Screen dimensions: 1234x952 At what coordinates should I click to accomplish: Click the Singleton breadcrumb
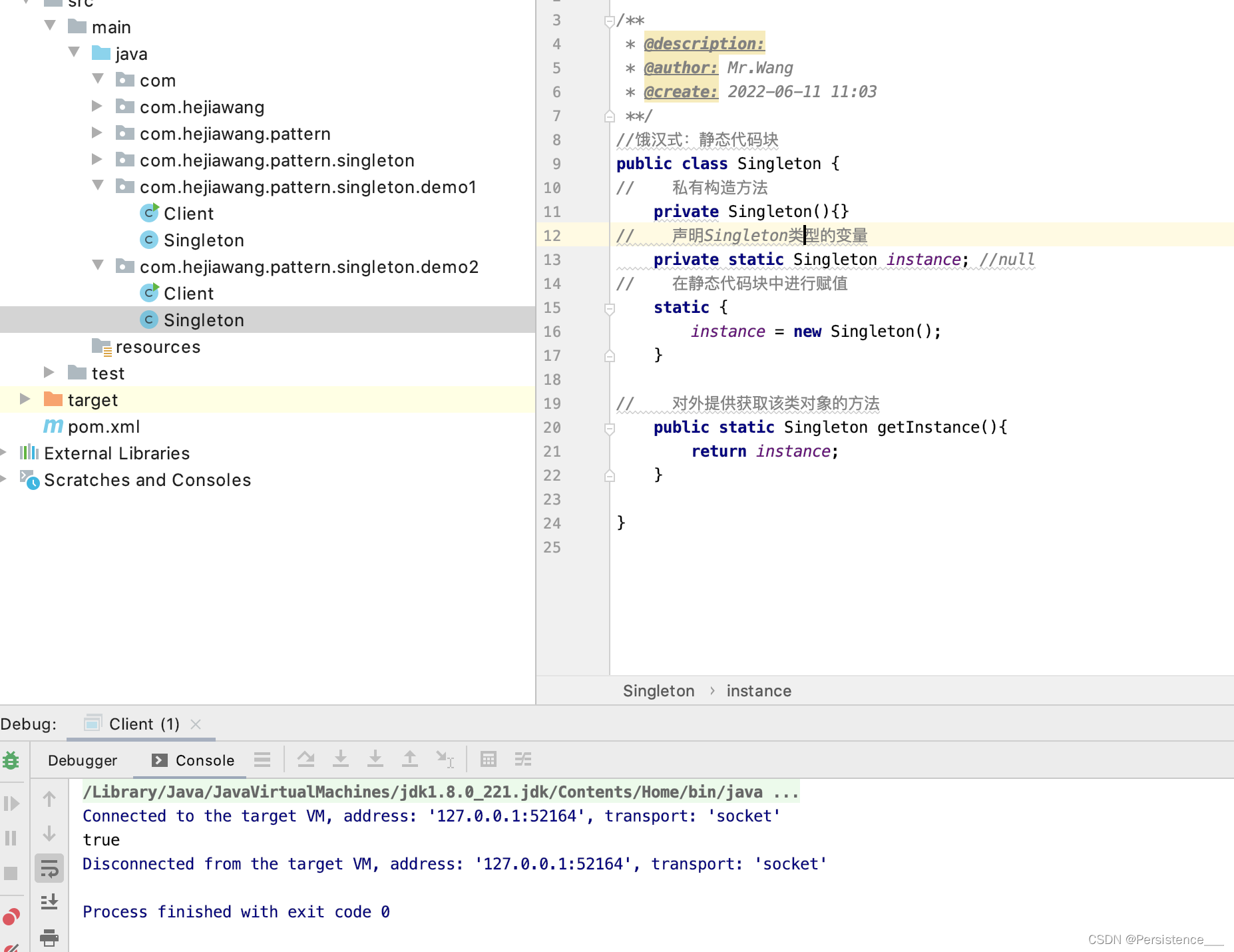[x=658, y=691]
